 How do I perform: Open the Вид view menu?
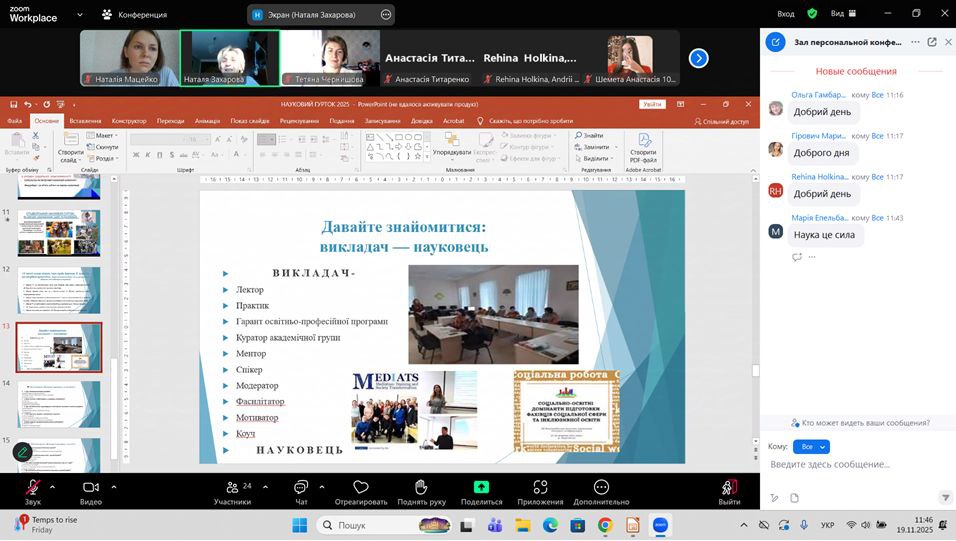843,14
